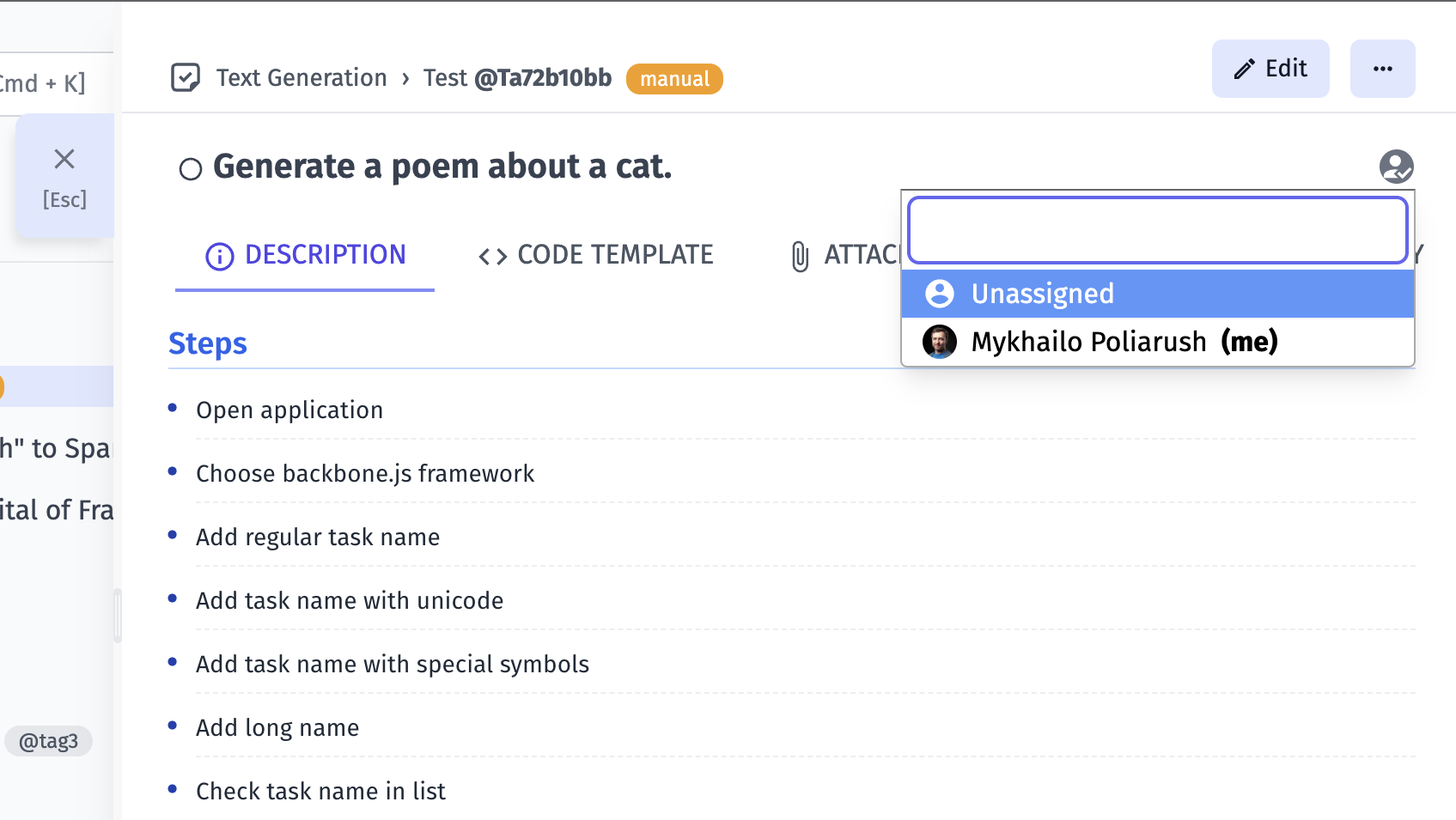
Task: Assign the test to Mykhailo Poliarush (me)
Action: (1124, 342)
